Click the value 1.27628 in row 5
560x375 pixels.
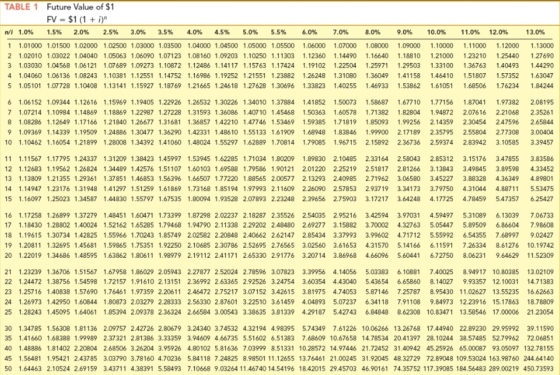pos(254,86)
